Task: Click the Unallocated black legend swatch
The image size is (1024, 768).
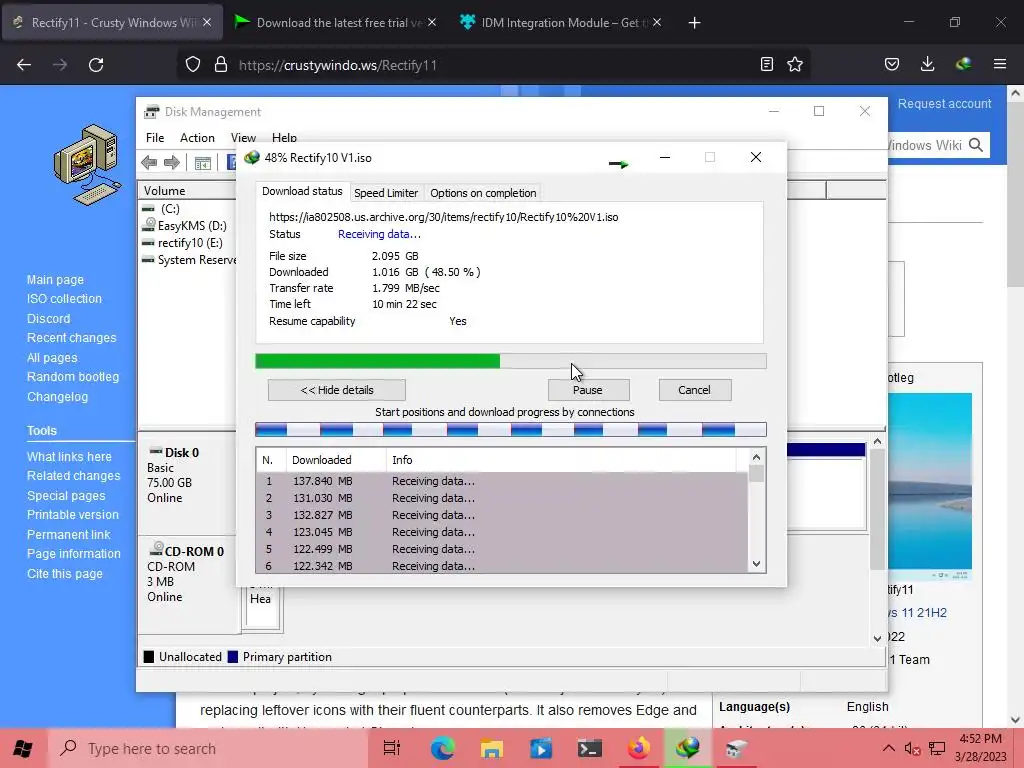Action: 149,657
